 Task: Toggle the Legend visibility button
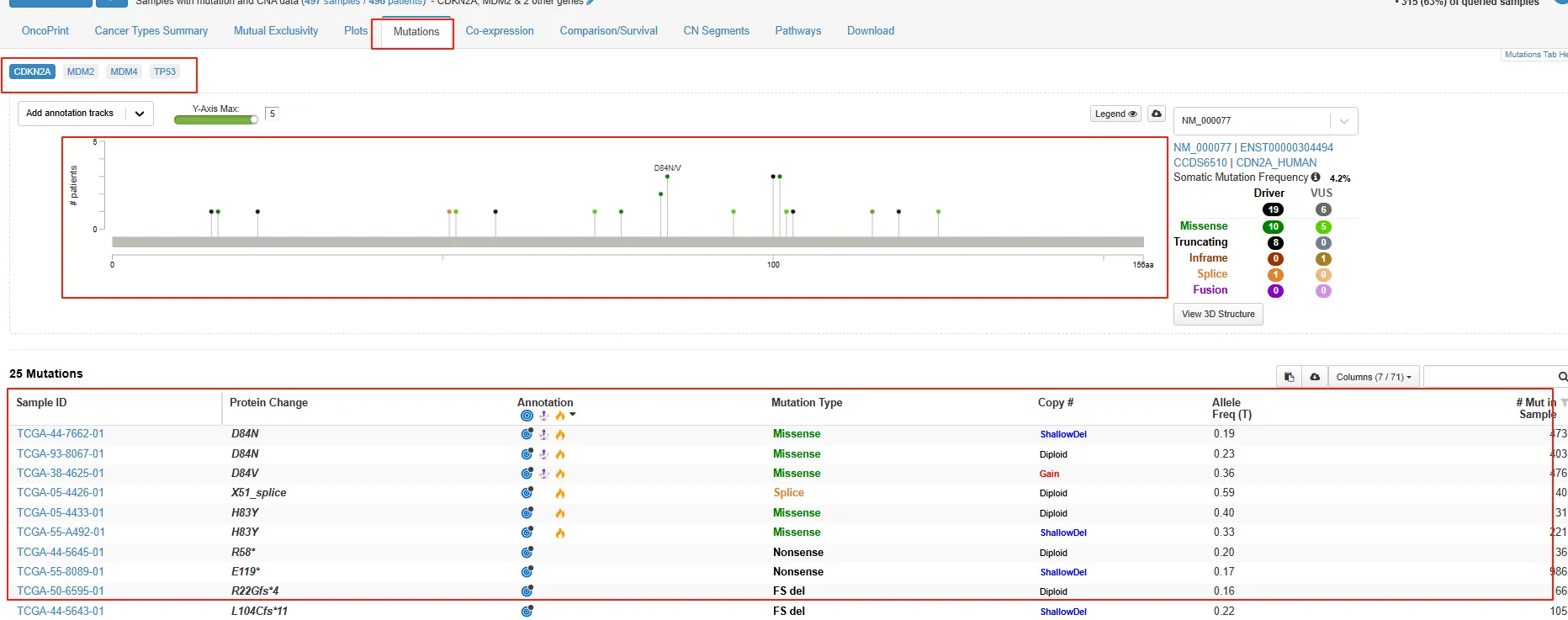(1115, 114)
